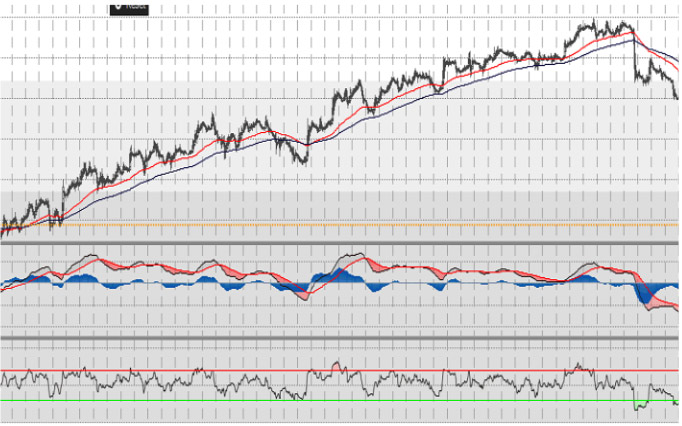The height and width of the screenshot is (426, 682).
Task: Select the red upper threshold line in oscillator panel
Action: tap(339, 371)
